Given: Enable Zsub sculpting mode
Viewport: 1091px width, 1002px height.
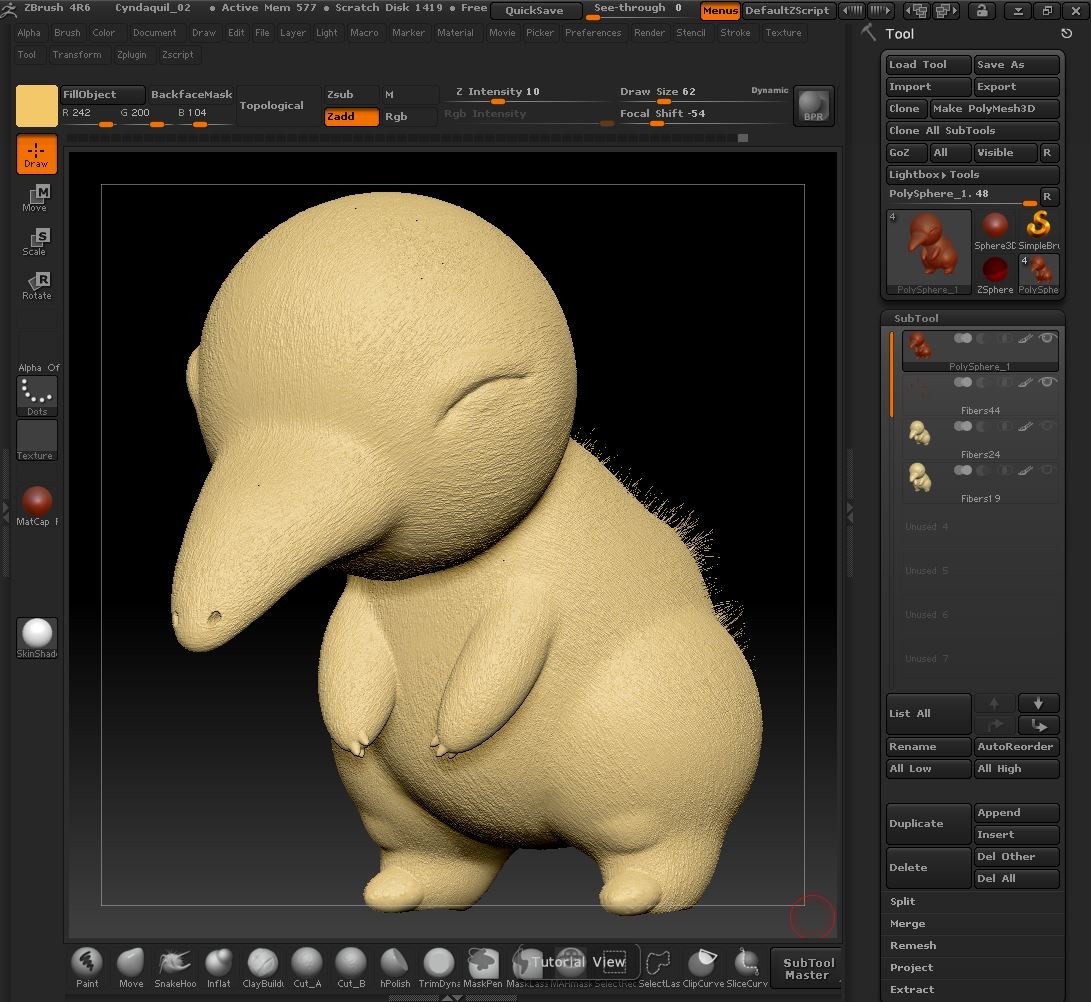Looking at the screenshot, I should pos(349,94).
